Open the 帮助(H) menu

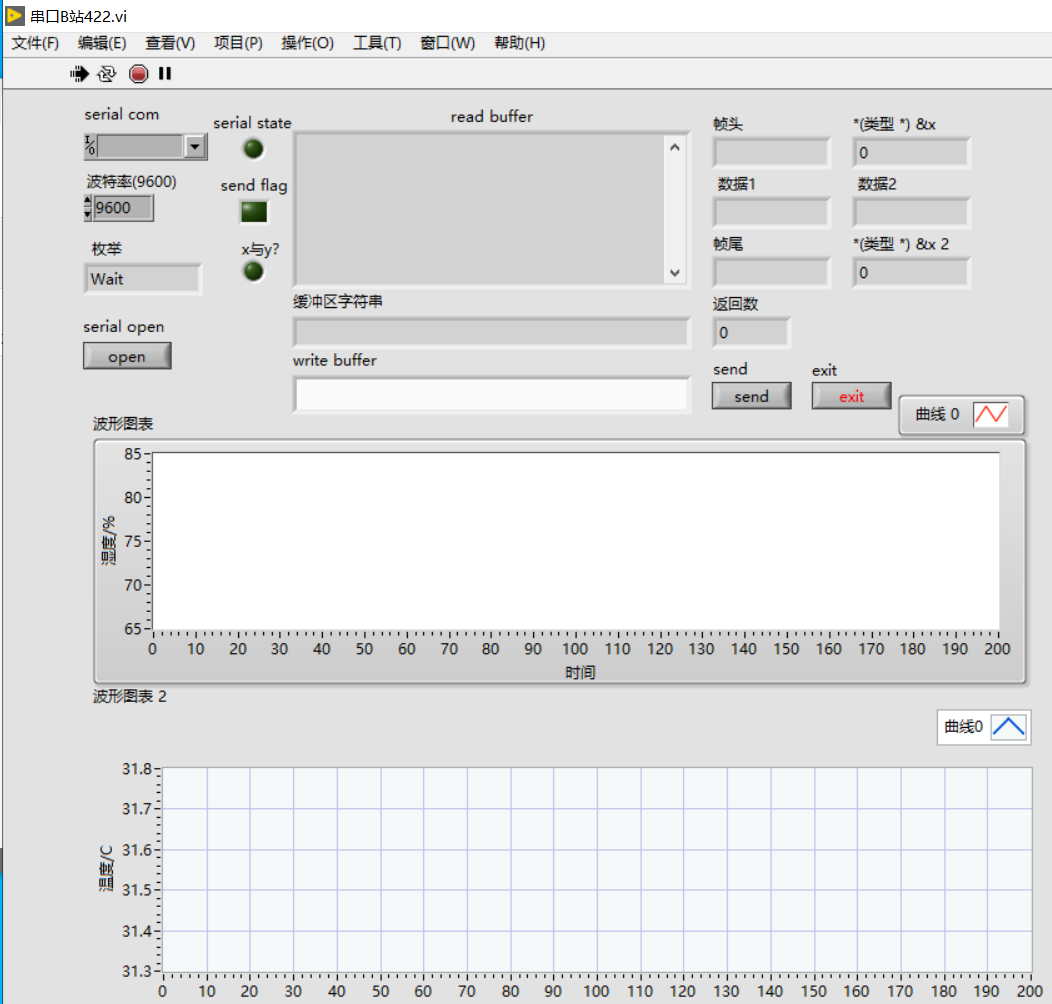tap(519, 43)
